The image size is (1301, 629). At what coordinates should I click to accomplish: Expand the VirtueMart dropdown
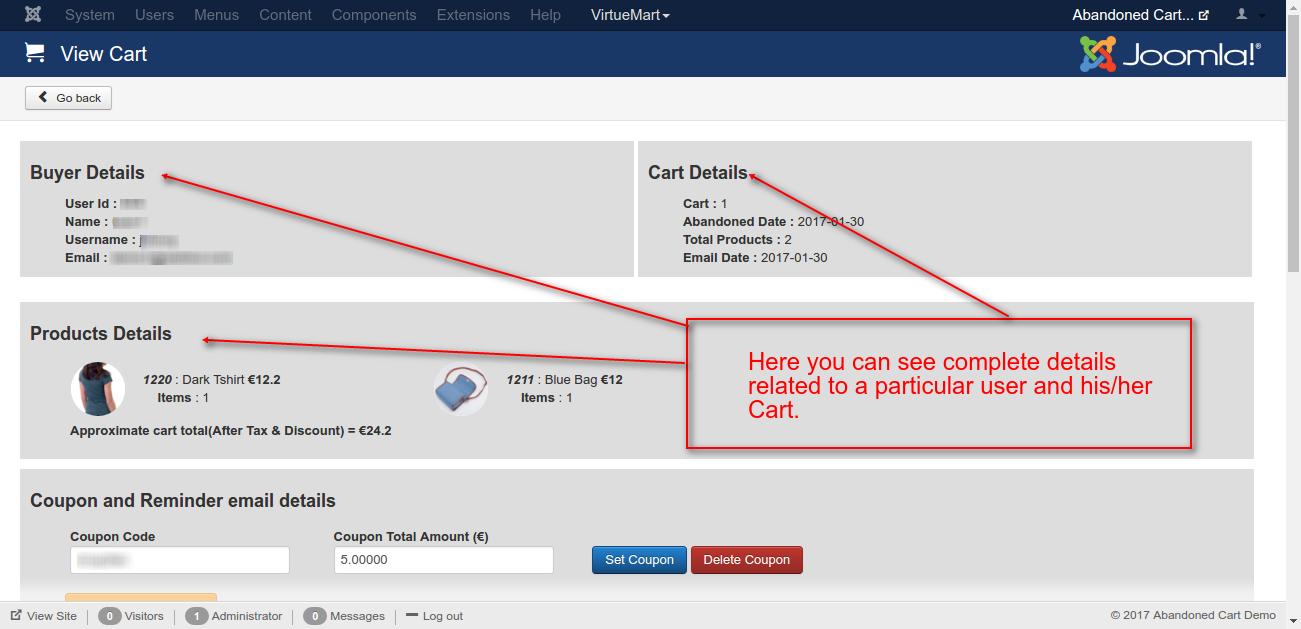click(630, 15)
